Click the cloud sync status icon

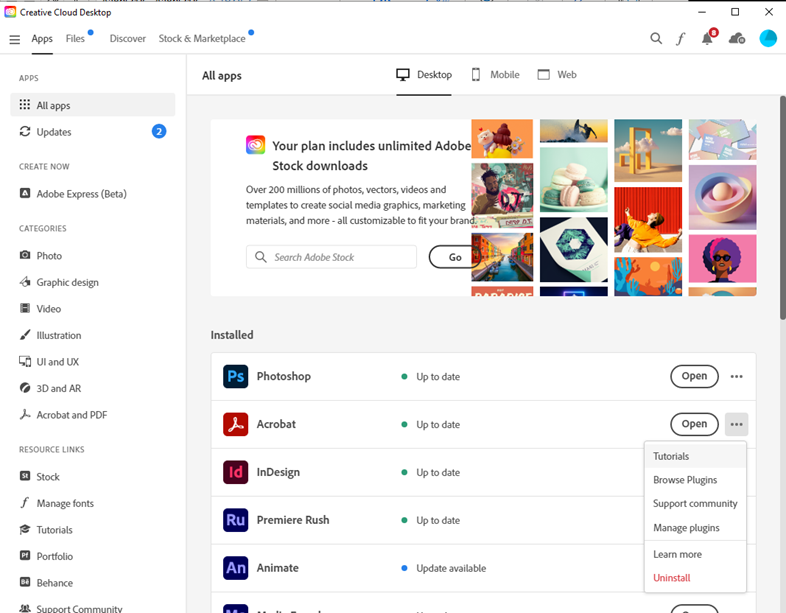point(736,38)
